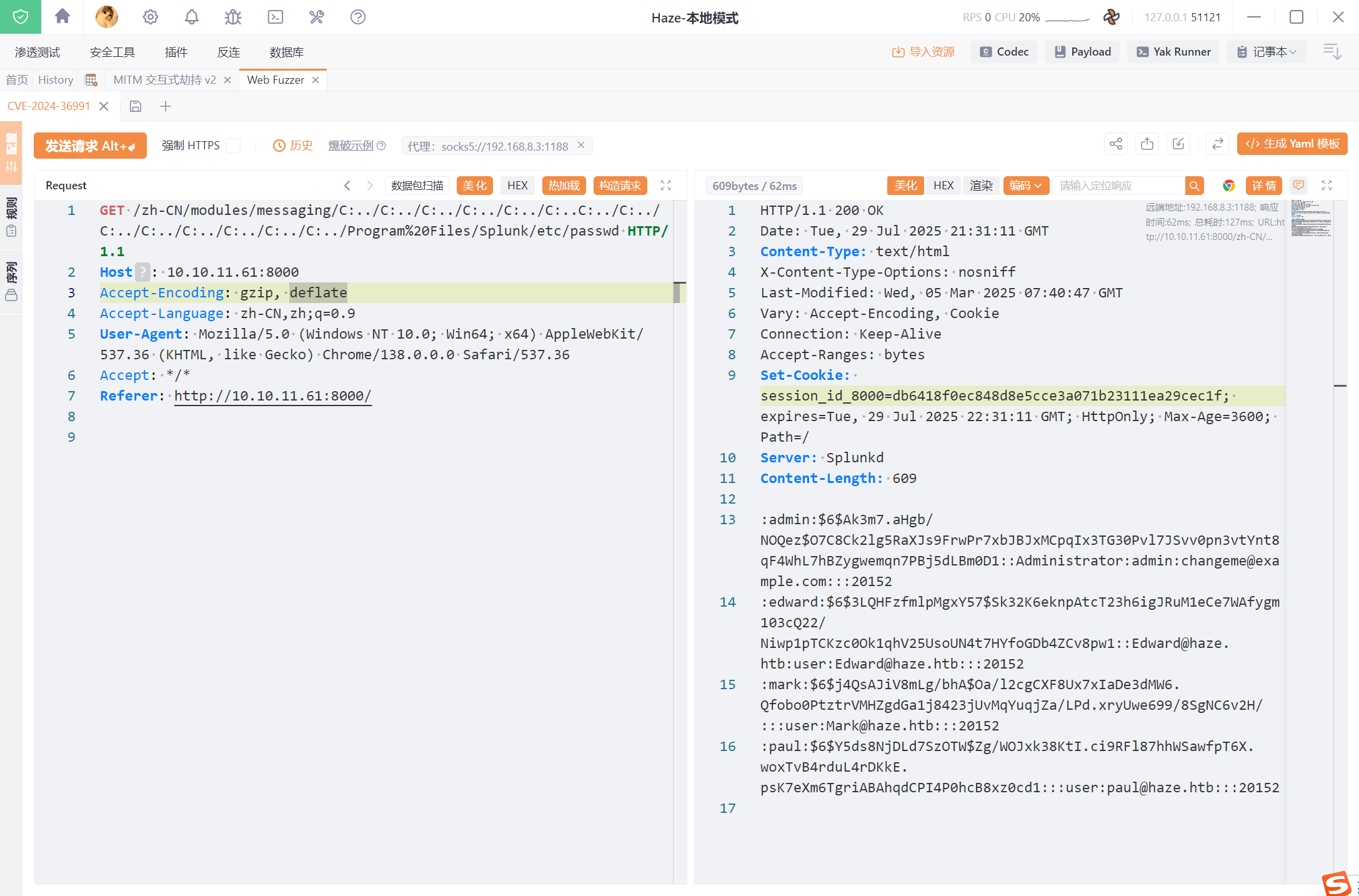Click the home icon in title bar

[62, 17]
